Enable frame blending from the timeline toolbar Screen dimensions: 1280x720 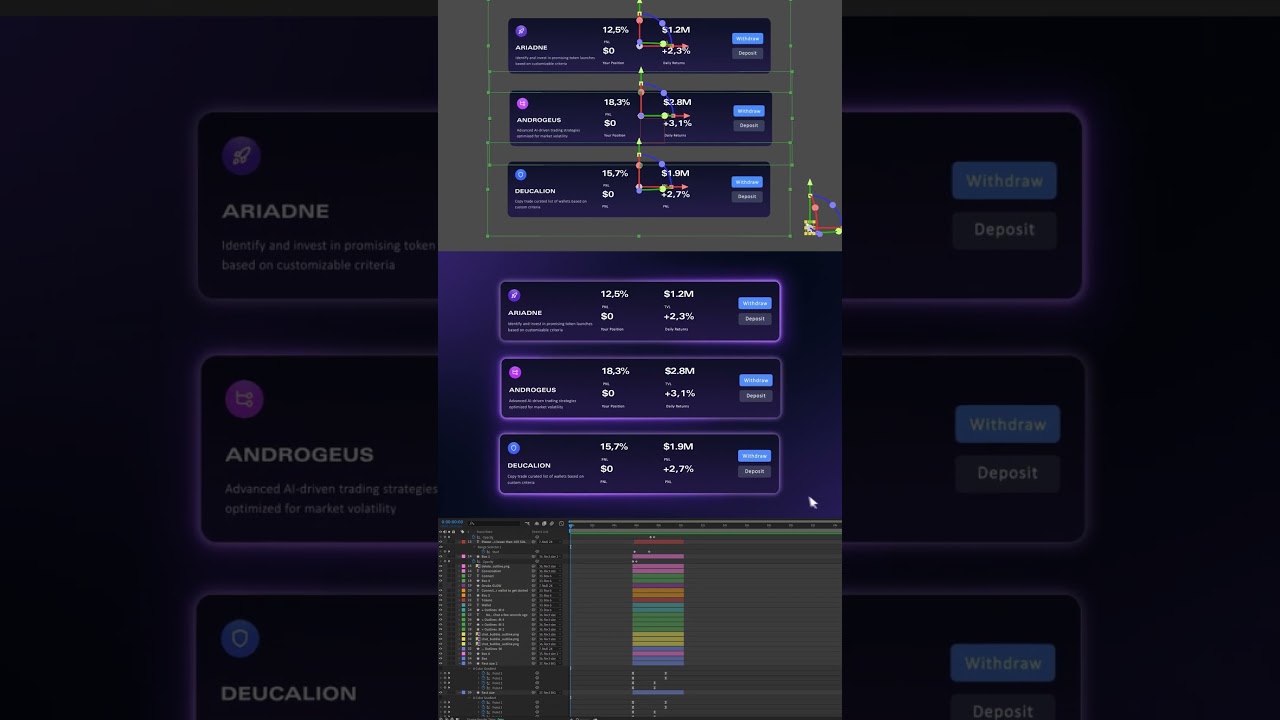click(x=544, y=523)
